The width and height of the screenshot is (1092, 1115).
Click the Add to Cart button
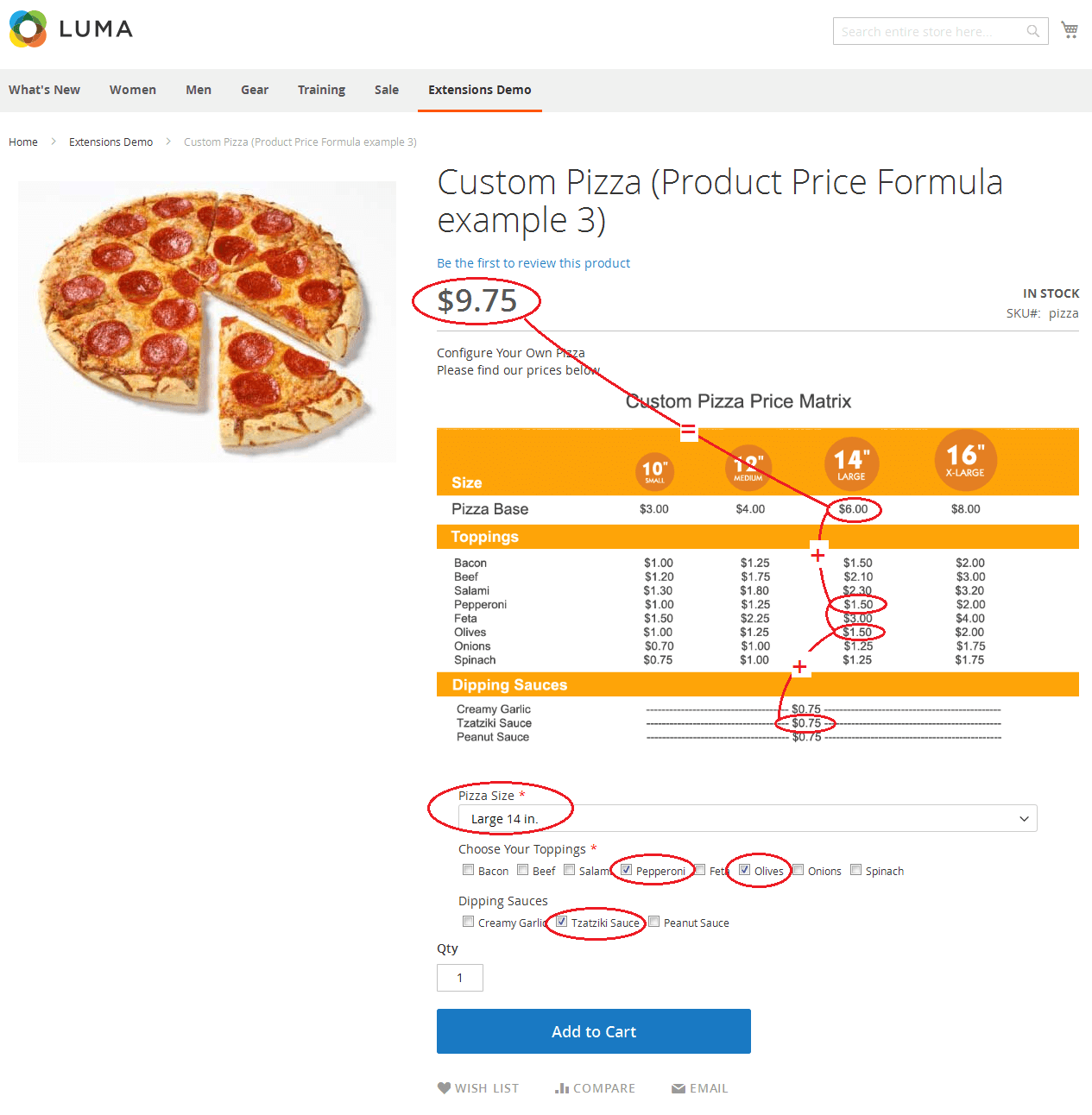tap(594, 1031)
